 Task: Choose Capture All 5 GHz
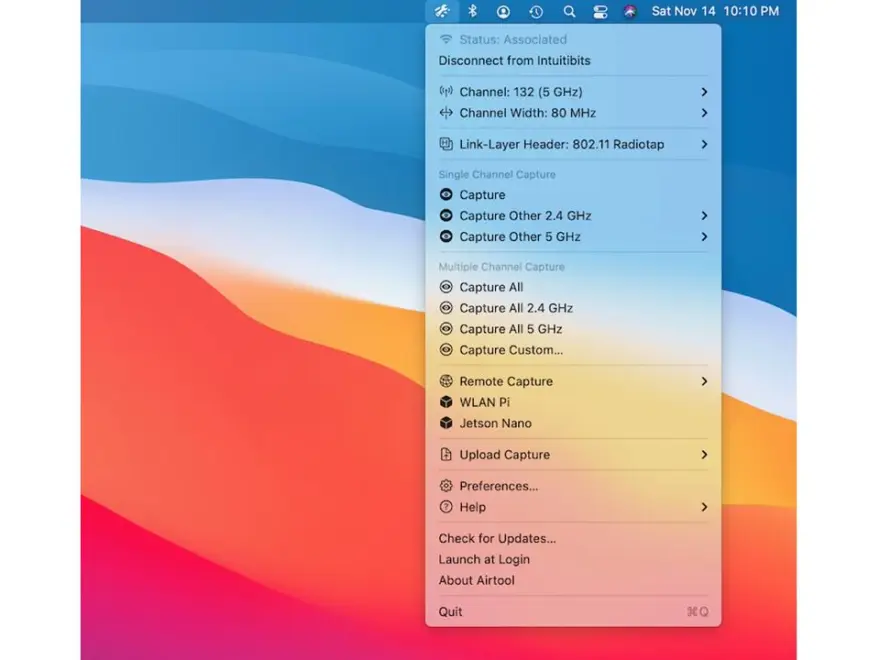click(573, 329)
